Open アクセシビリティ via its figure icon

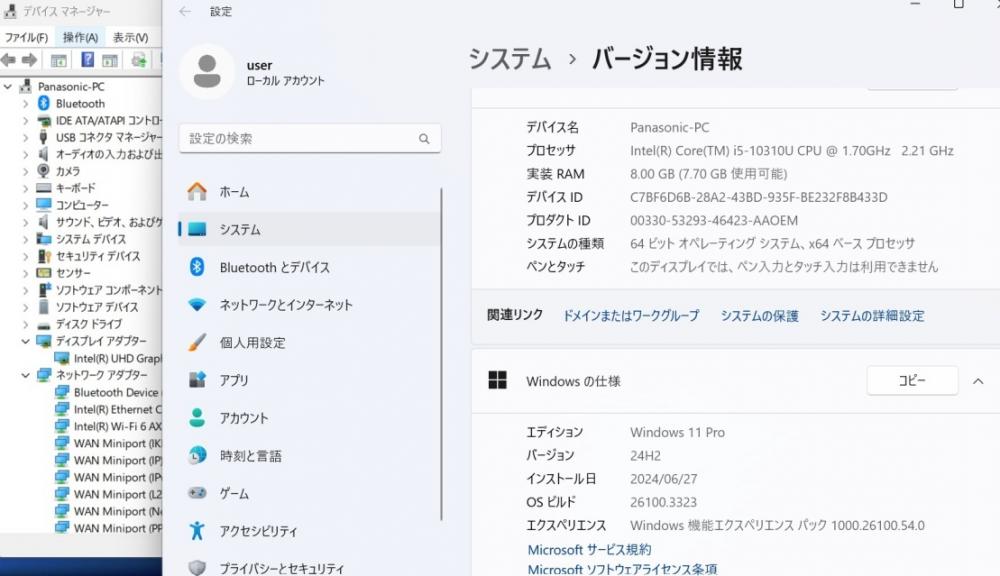click(x=197, y=531)
